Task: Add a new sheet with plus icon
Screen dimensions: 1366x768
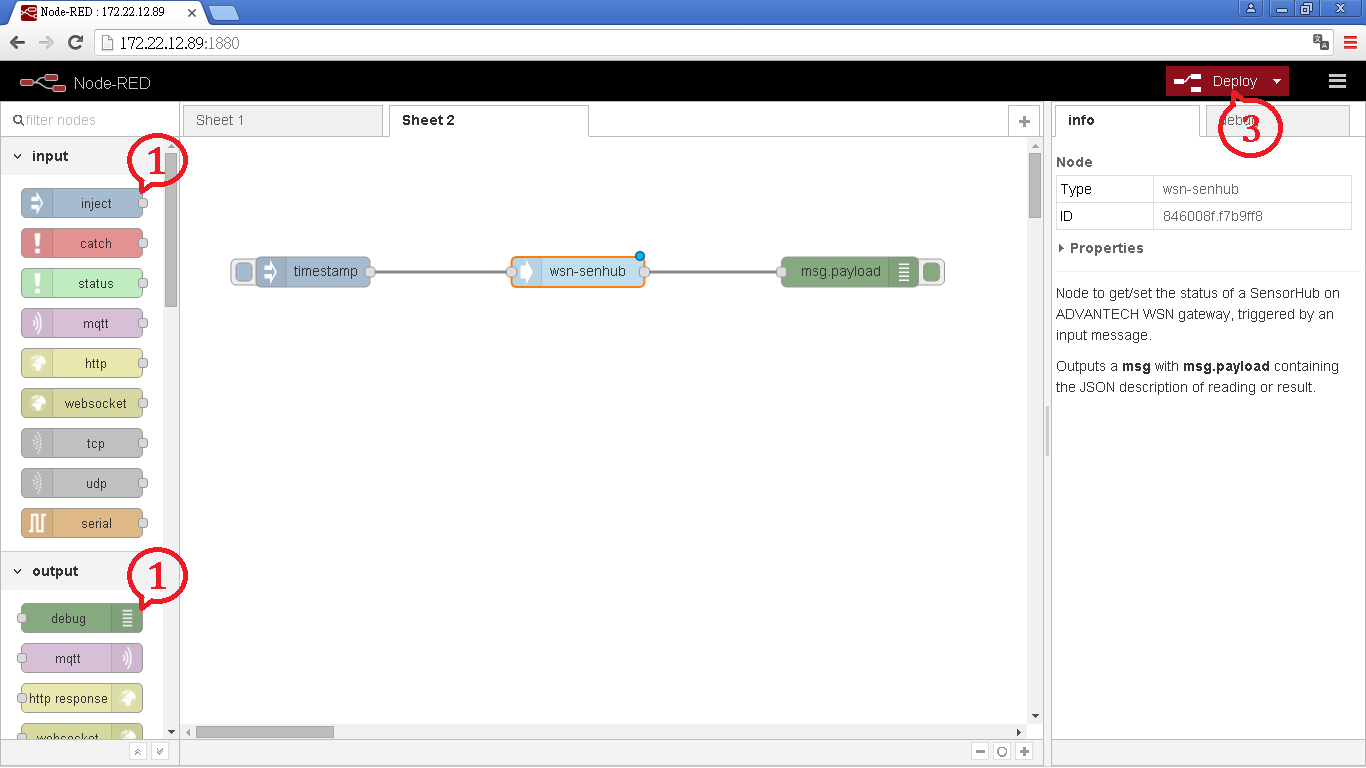Action: (1023, 121)
